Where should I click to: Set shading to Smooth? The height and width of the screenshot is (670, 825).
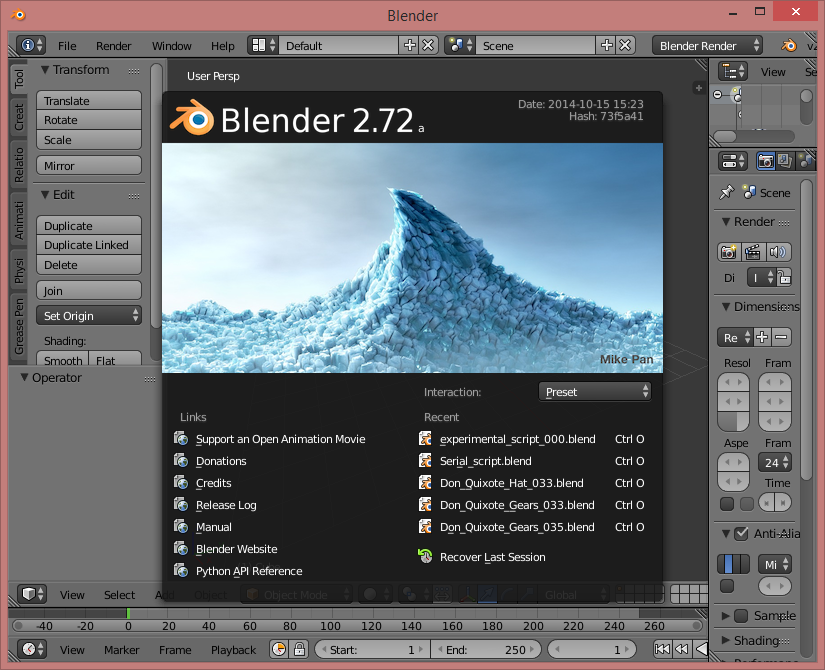pos(62,359)
